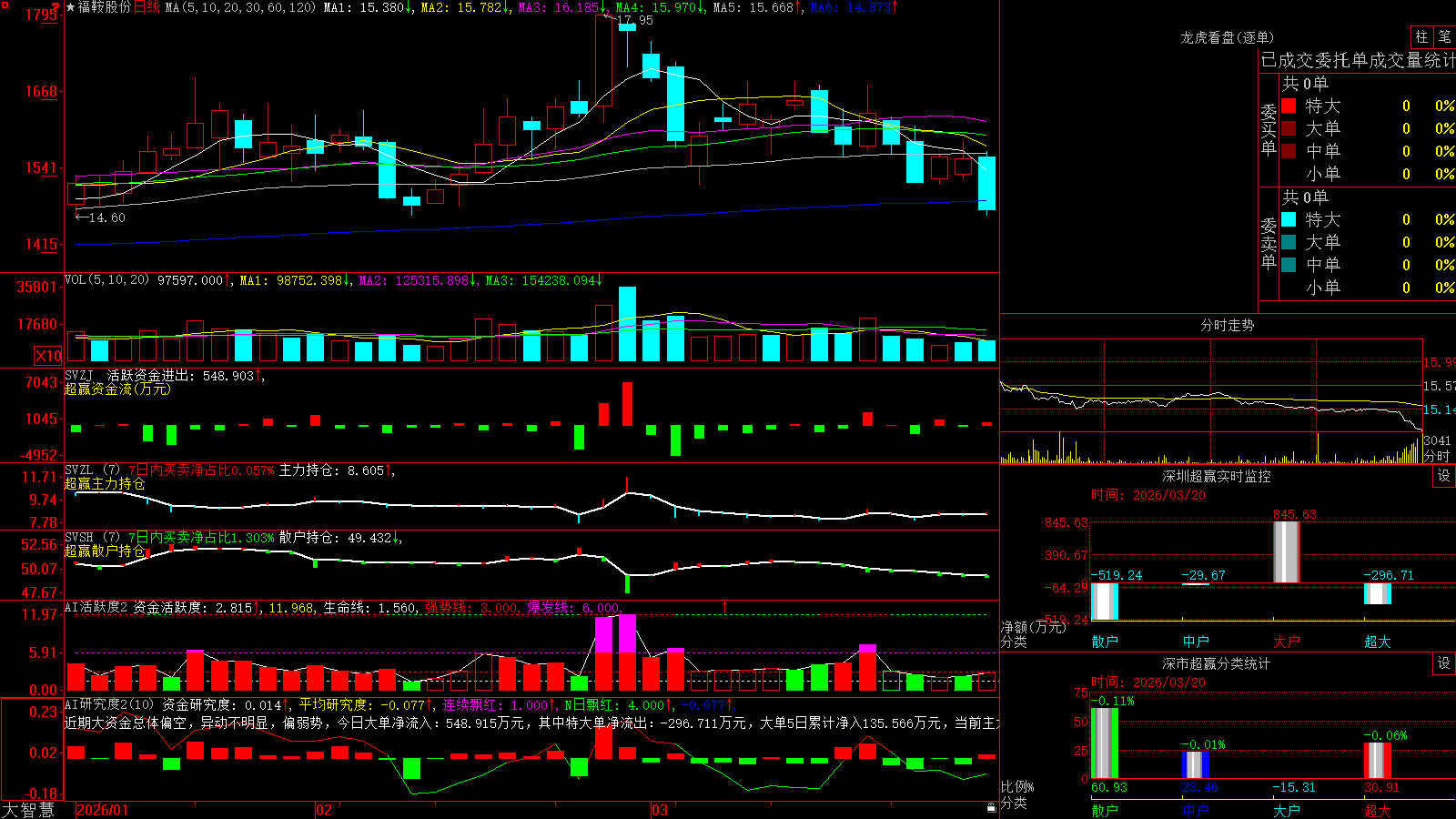Viewport: 1456px width, 819px height.
Task: Open VOL(5,10,20) indicator parameters
Action: (106, 279)
